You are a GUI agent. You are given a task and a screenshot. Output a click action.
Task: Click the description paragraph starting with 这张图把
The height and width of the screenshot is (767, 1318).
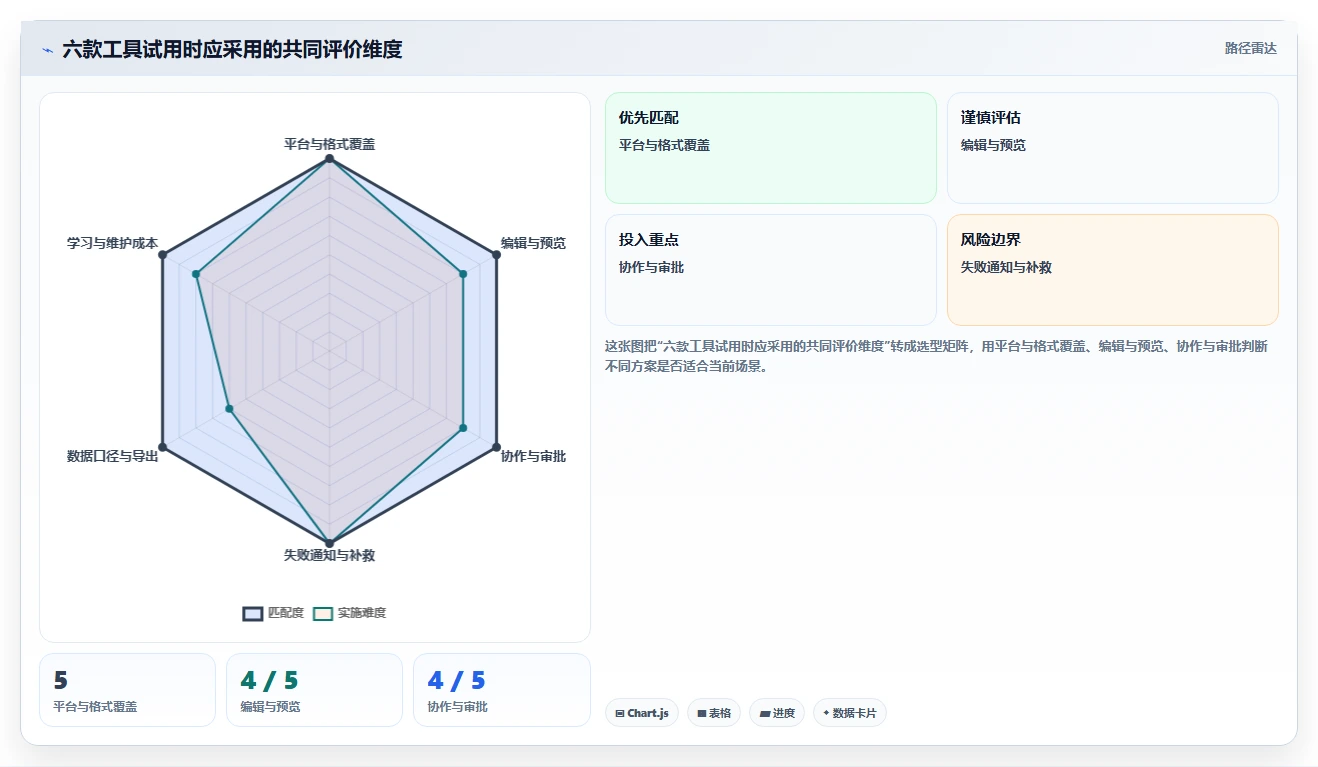[x=937, y=356]
